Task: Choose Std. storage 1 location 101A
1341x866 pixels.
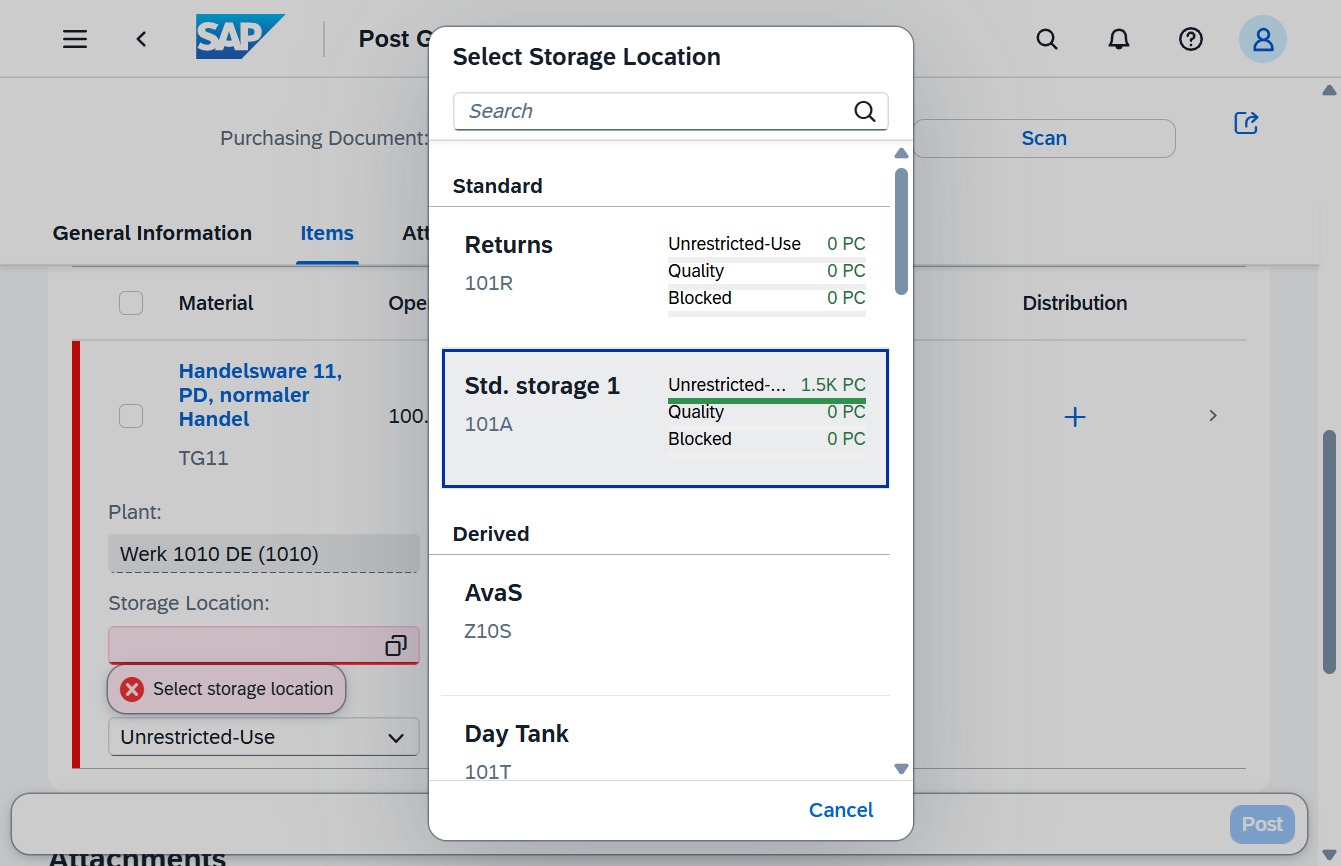Action: (x=665, y=418)
